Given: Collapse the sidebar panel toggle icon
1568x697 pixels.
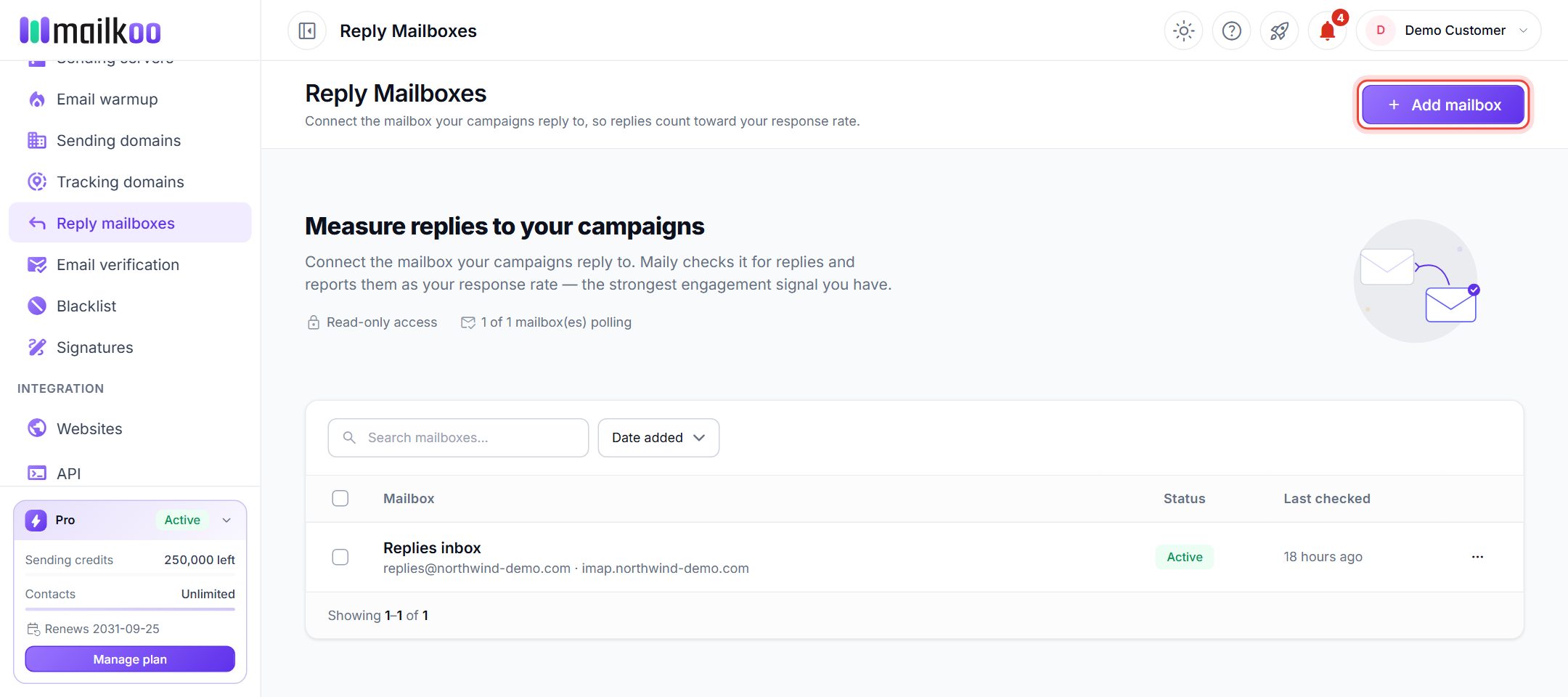Looking at the screenshot, I should coord(307,31).
